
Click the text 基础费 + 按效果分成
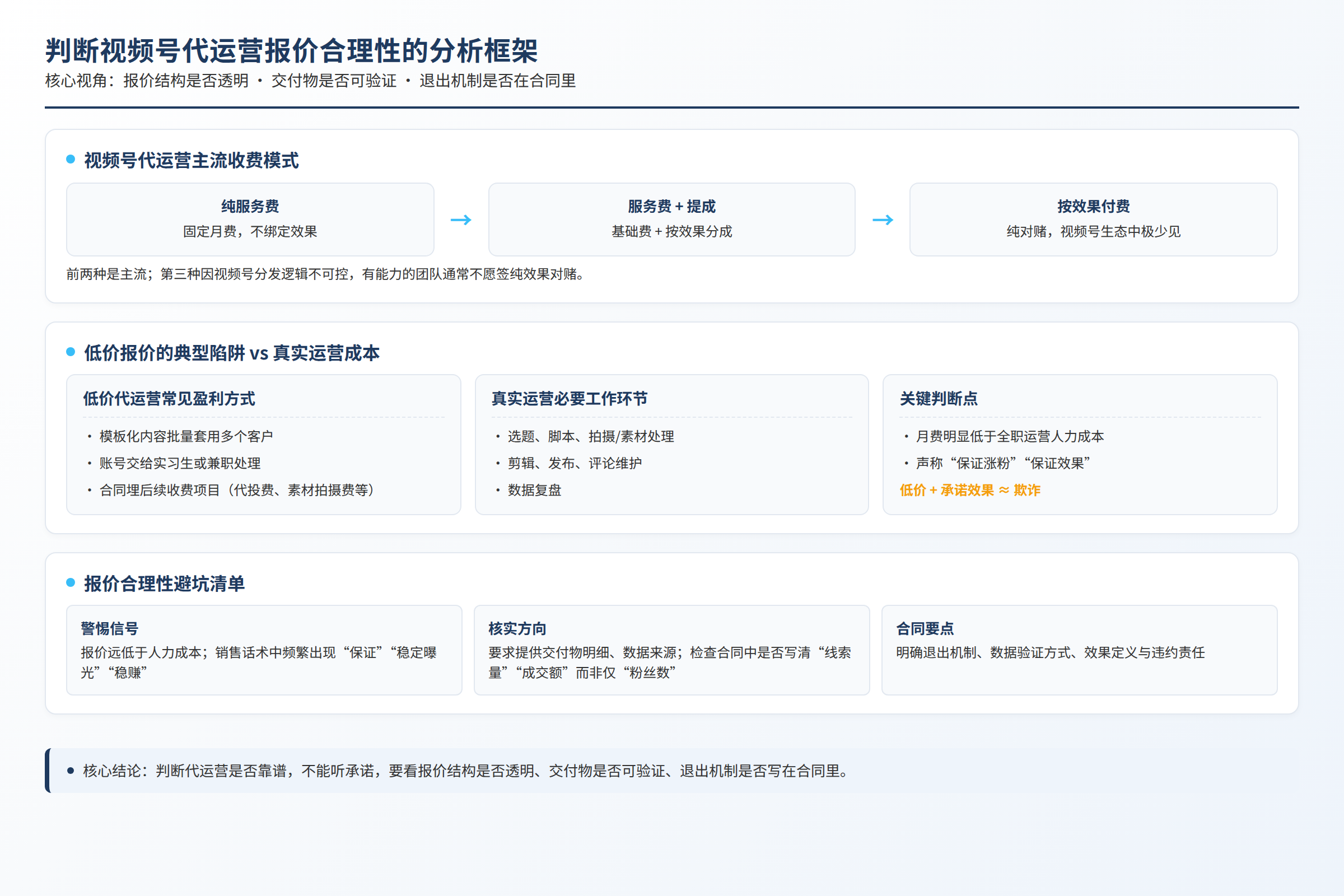pos(671,231)
